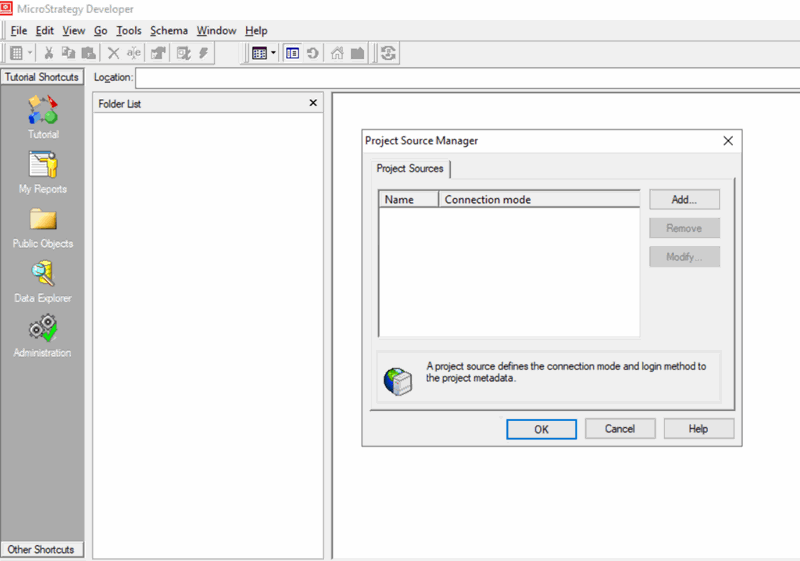Open the Administration shortcut icon
The width and height of the screenshot is (800, 561).
click(x=42, y=328)
